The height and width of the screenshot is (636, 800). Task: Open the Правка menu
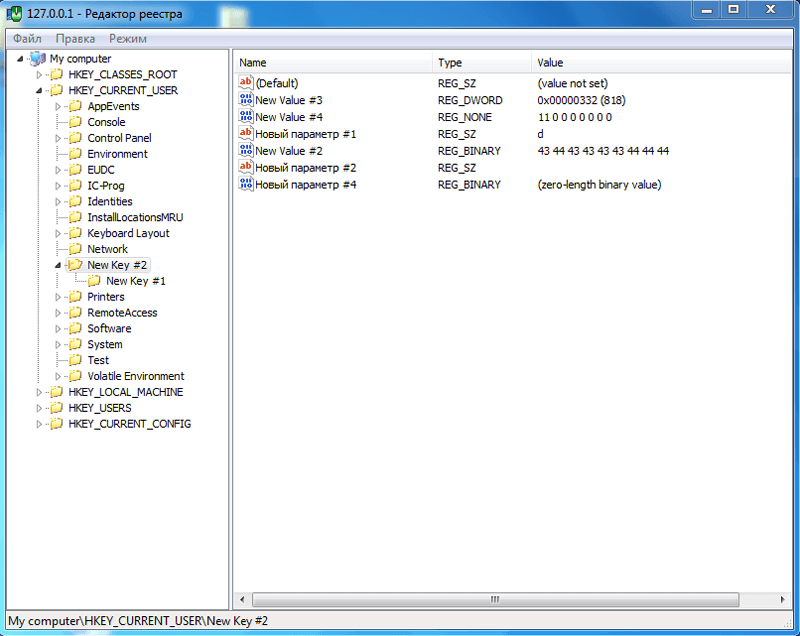(75, 39)
